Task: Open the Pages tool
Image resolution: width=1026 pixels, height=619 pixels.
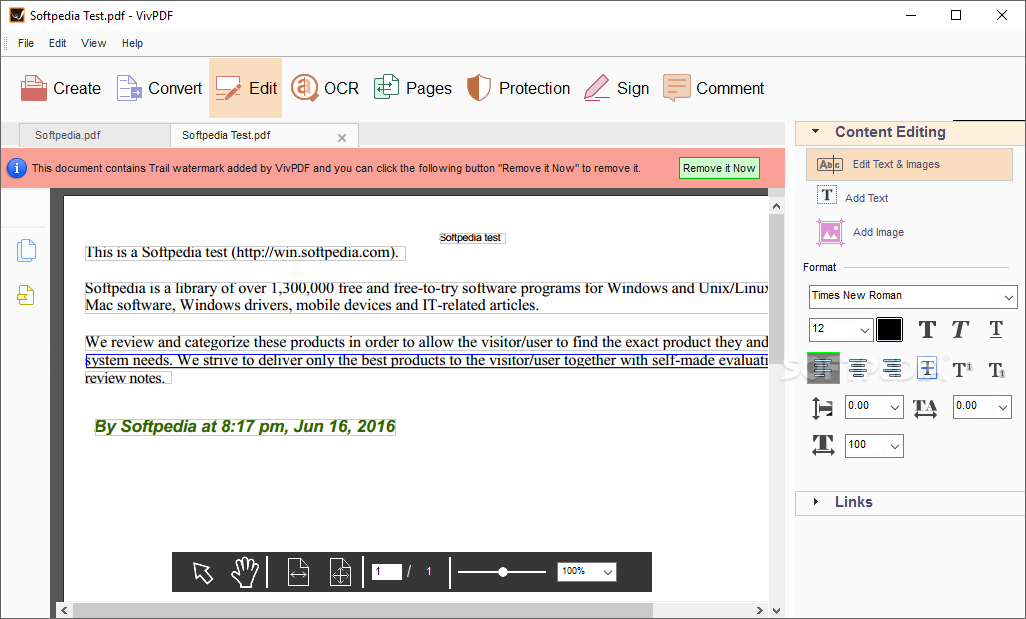Action: [413, 88]
